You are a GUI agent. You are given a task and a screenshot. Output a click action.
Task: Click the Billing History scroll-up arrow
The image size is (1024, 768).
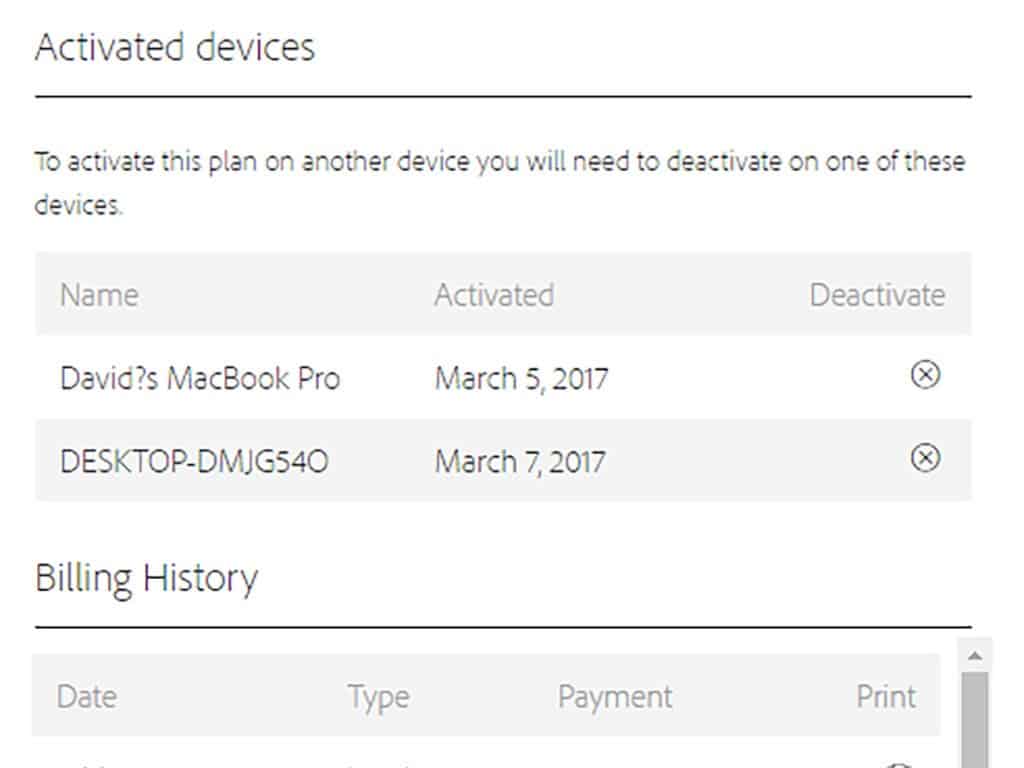[x=975, y=656]
